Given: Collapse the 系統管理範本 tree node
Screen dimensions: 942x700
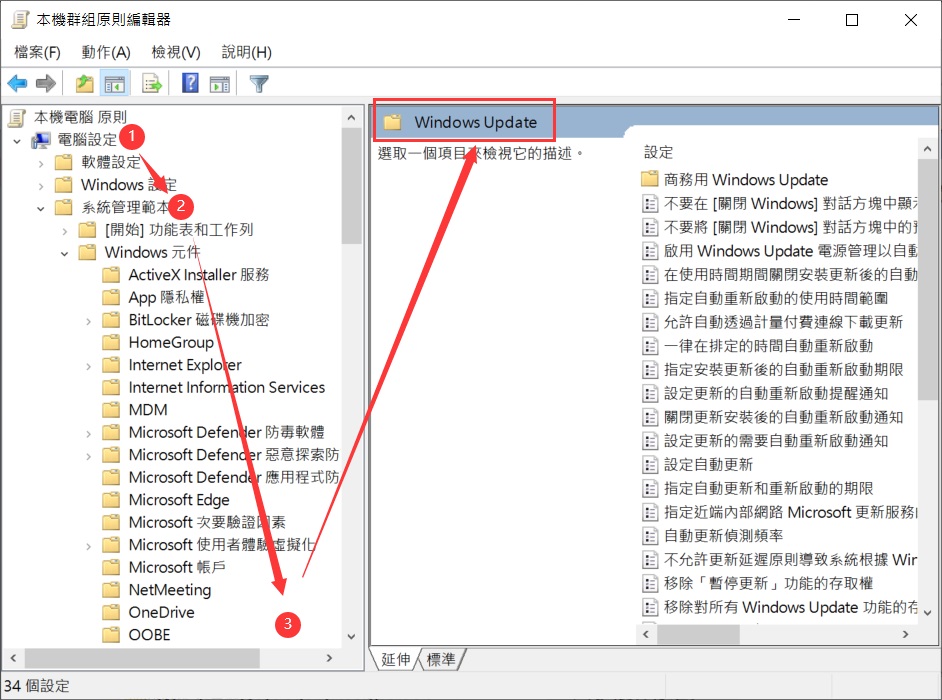Looking at the screenshot, I should pyautogui.click(x=40, y=208).
